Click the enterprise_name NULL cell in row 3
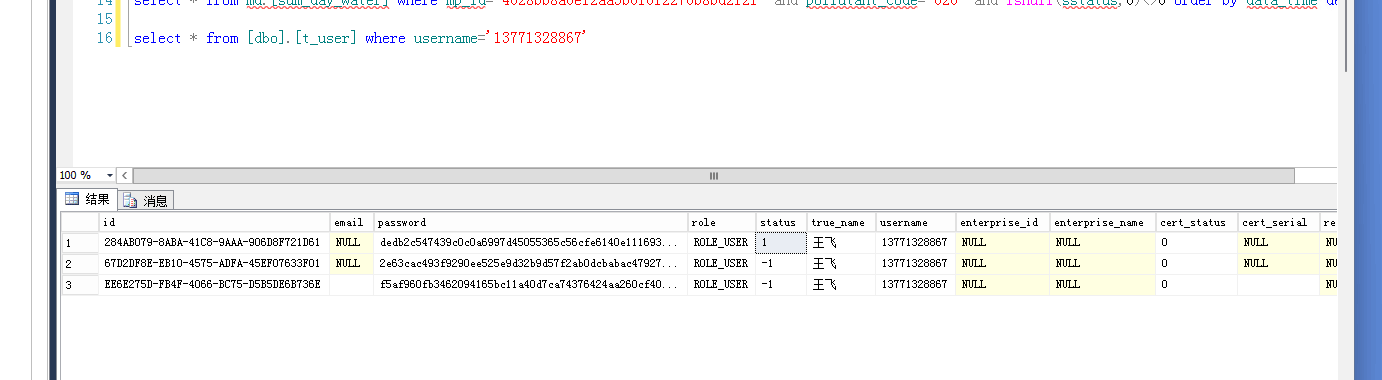 [x=1103, y=284]
